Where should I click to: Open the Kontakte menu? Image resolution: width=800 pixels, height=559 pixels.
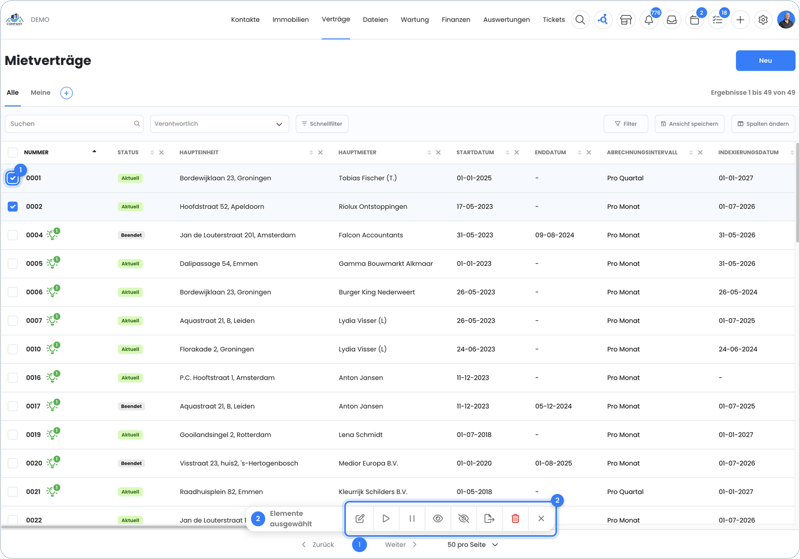tap(245, 20)
